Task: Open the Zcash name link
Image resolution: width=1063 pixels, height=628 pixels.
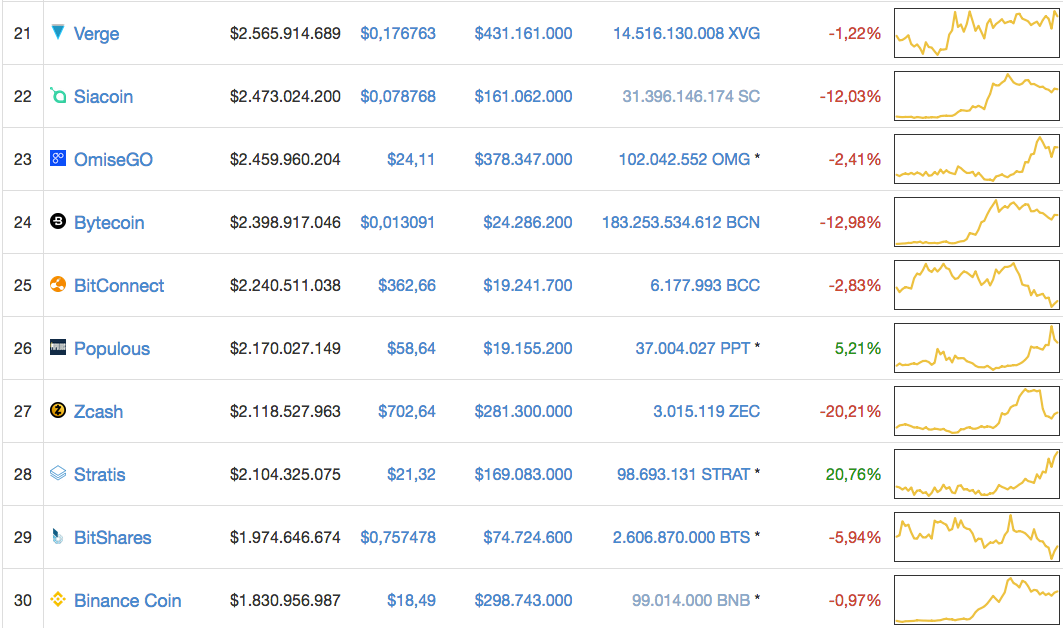Action: [98, 412]
